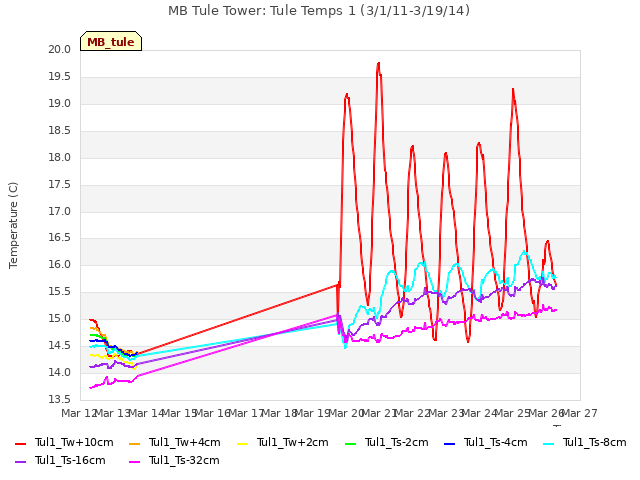640x480 pixels.
Task: Click the chart title text
Action: [319, 10]
